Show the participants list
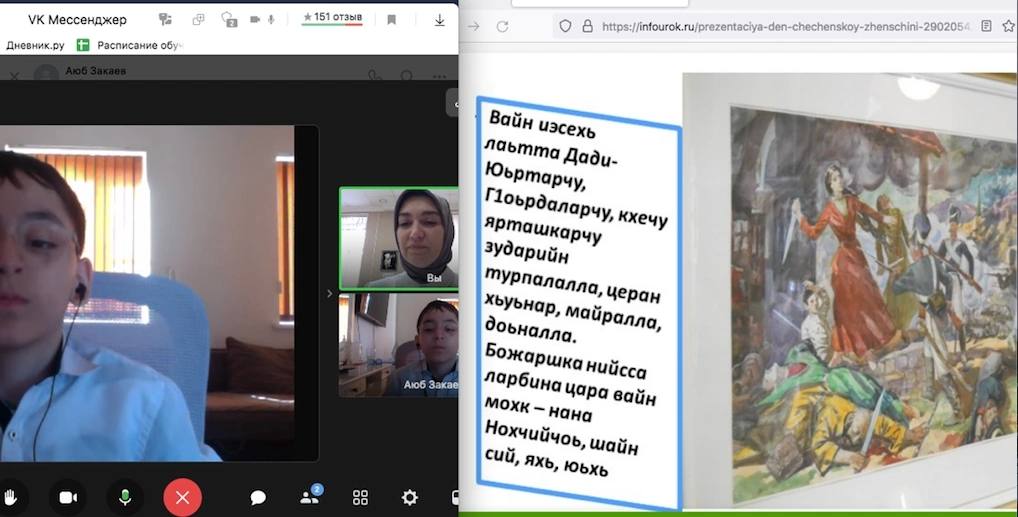Viewport: 1018px width, 517px height. (309, 497)
